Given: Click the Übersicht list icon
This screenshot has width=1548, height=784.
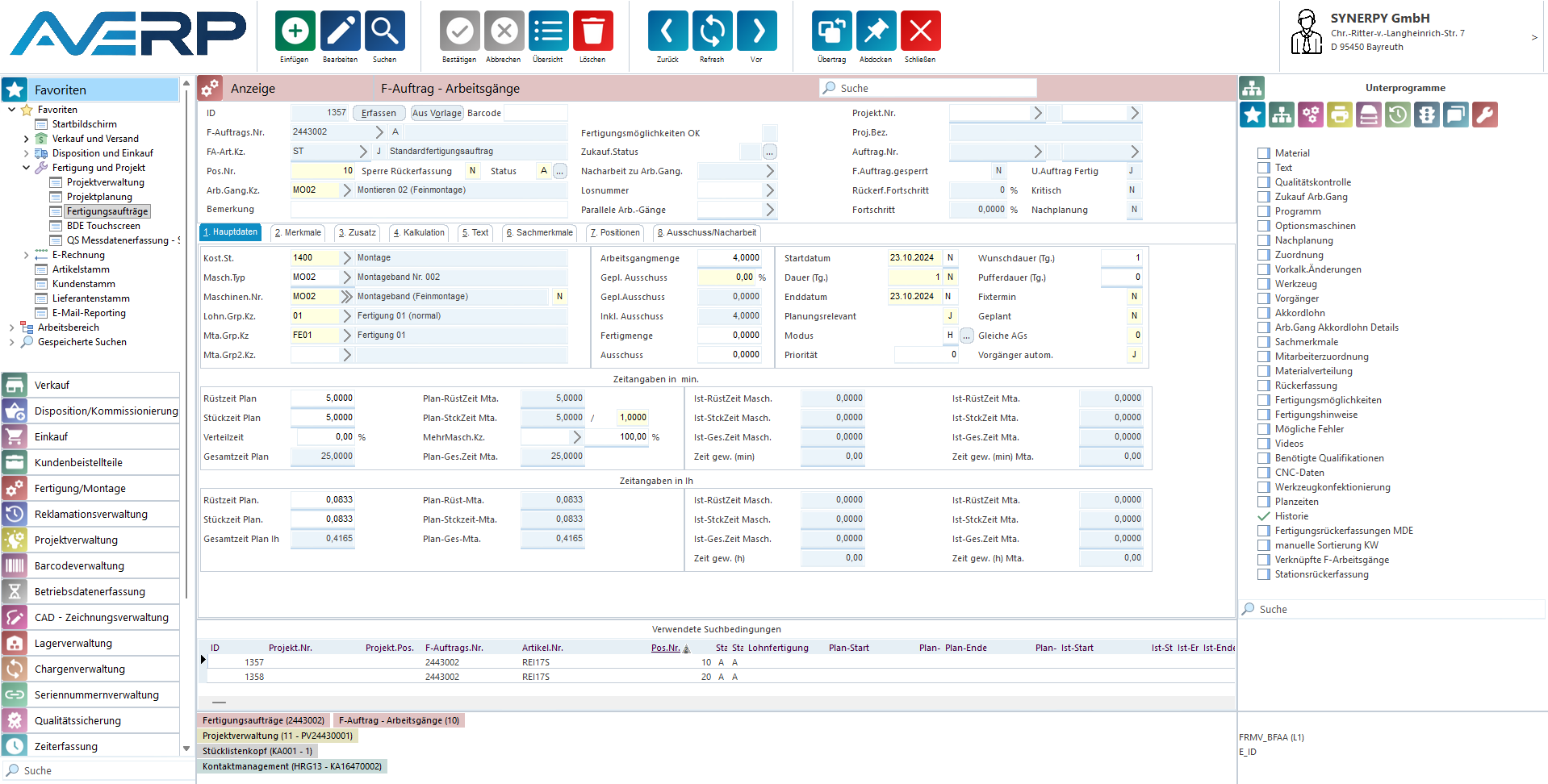Looking at the screenshot, I should click(x=548, y=32).
